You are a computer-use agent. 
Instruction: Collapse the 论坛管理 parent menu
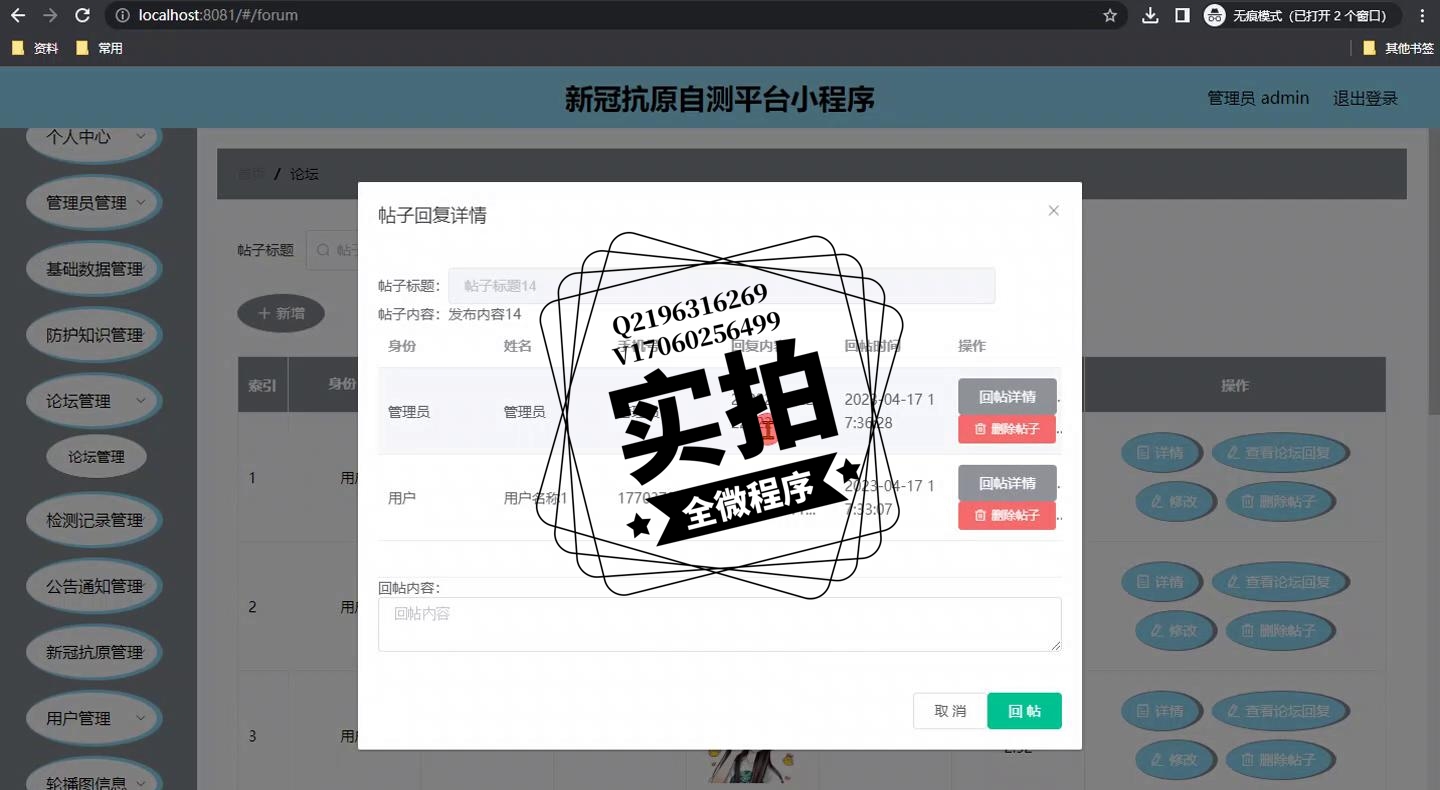tap(93, 401)
